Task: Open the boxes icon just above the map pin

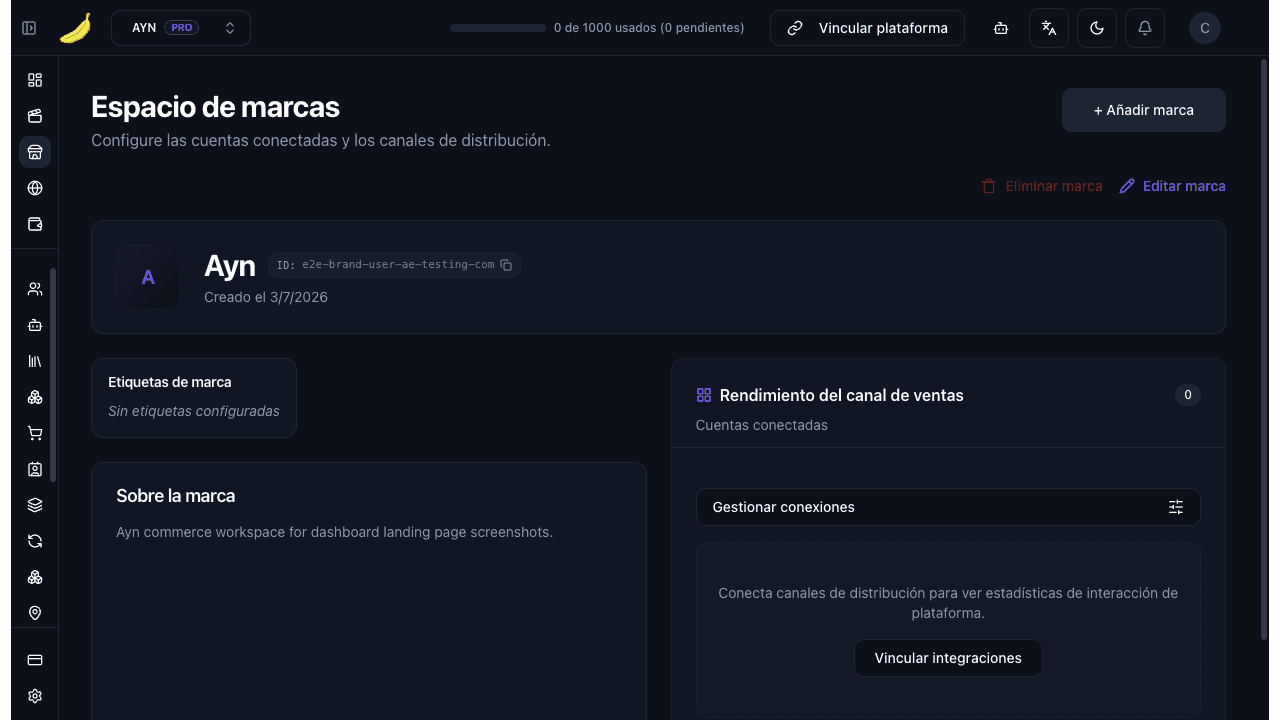Action: [35, 577]
